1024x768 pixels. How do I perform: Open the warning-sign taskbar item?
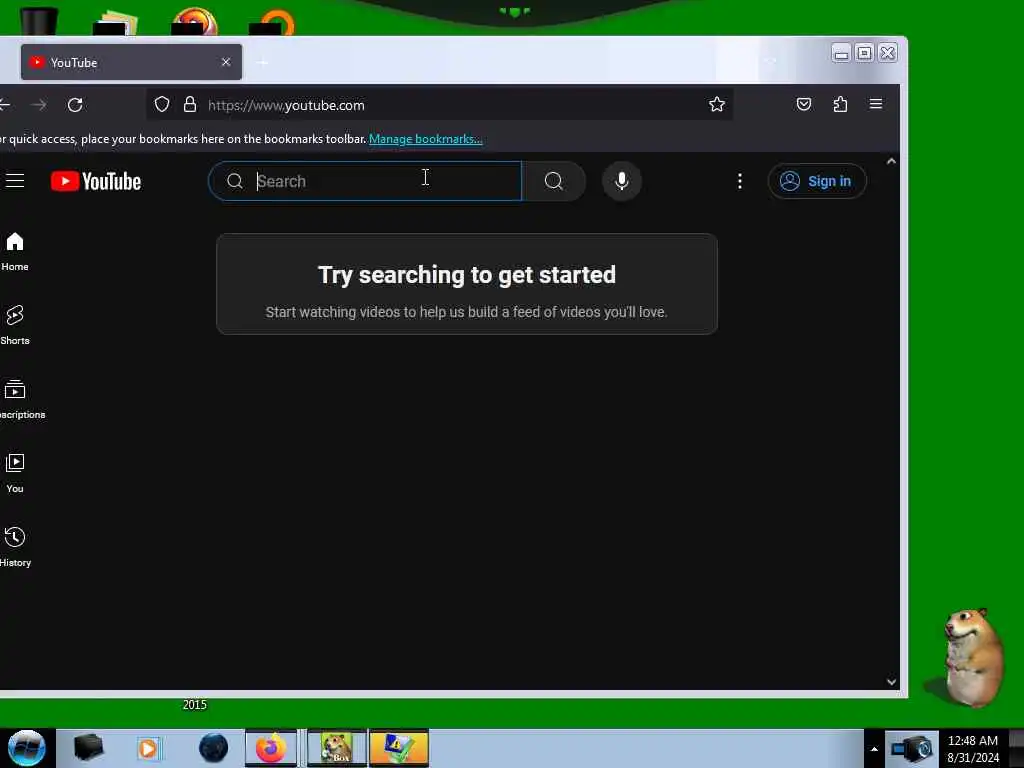click(398, 748)
